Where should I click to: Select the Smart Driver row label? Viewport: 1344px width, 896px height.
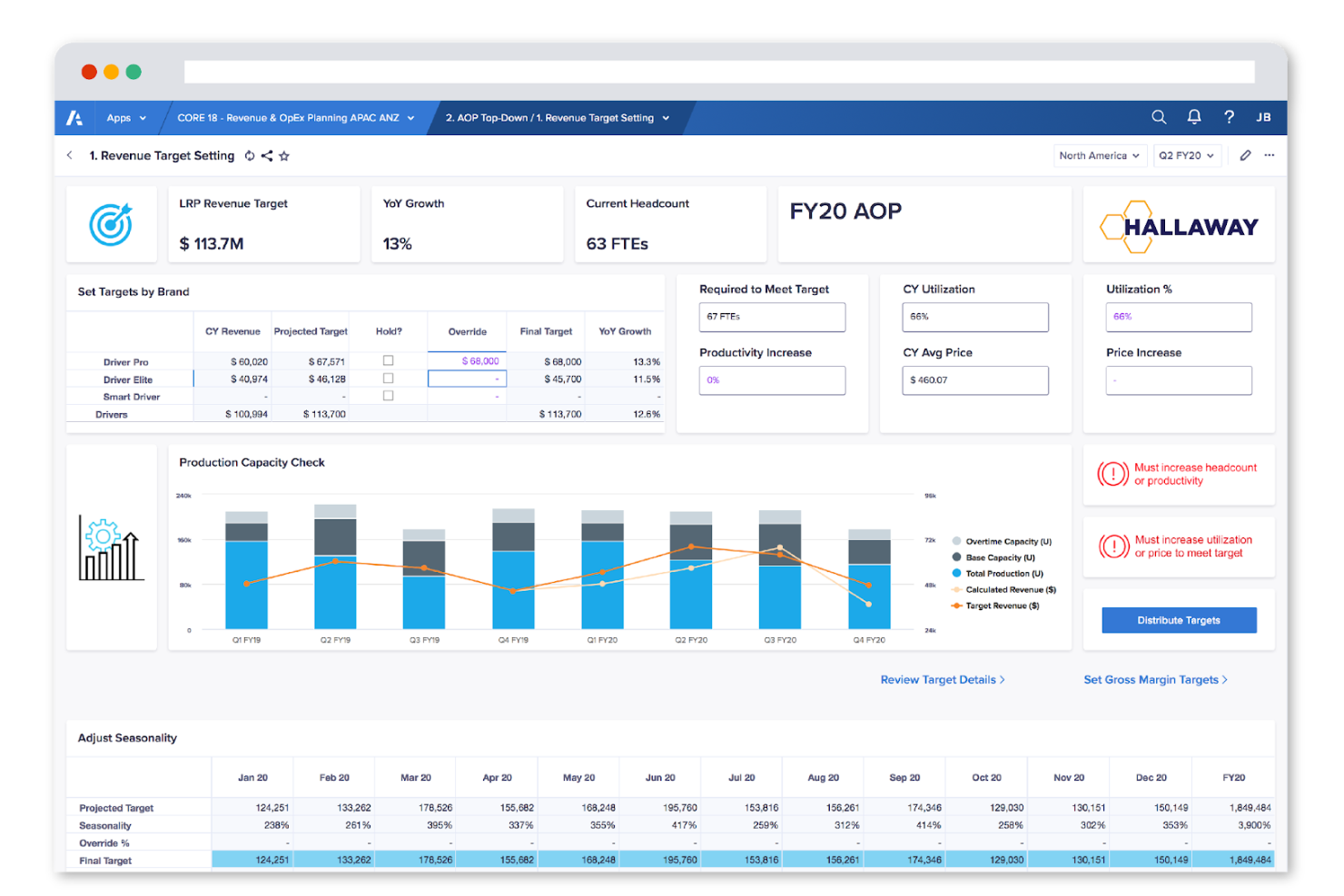132,397
